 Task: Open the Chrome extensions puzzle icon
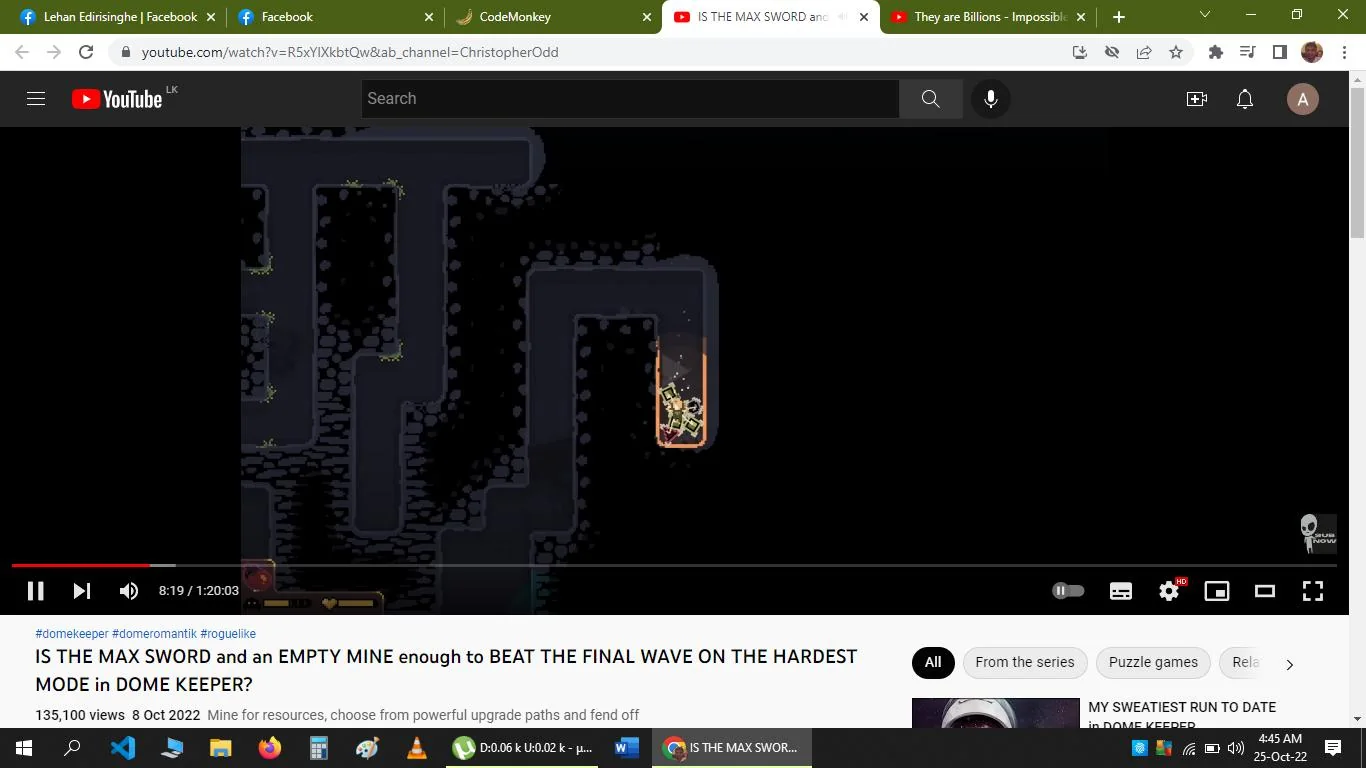click(x=1216, y=52)
